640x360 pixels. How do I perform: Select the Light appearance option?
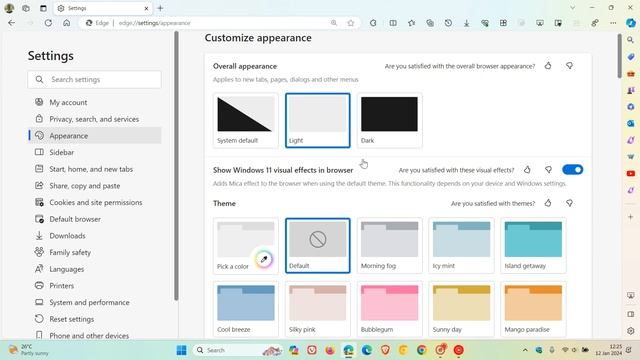318,120
